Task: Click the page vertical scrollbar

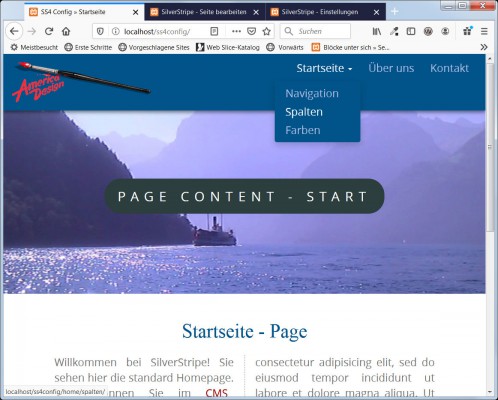Action: tap(489, 147)
